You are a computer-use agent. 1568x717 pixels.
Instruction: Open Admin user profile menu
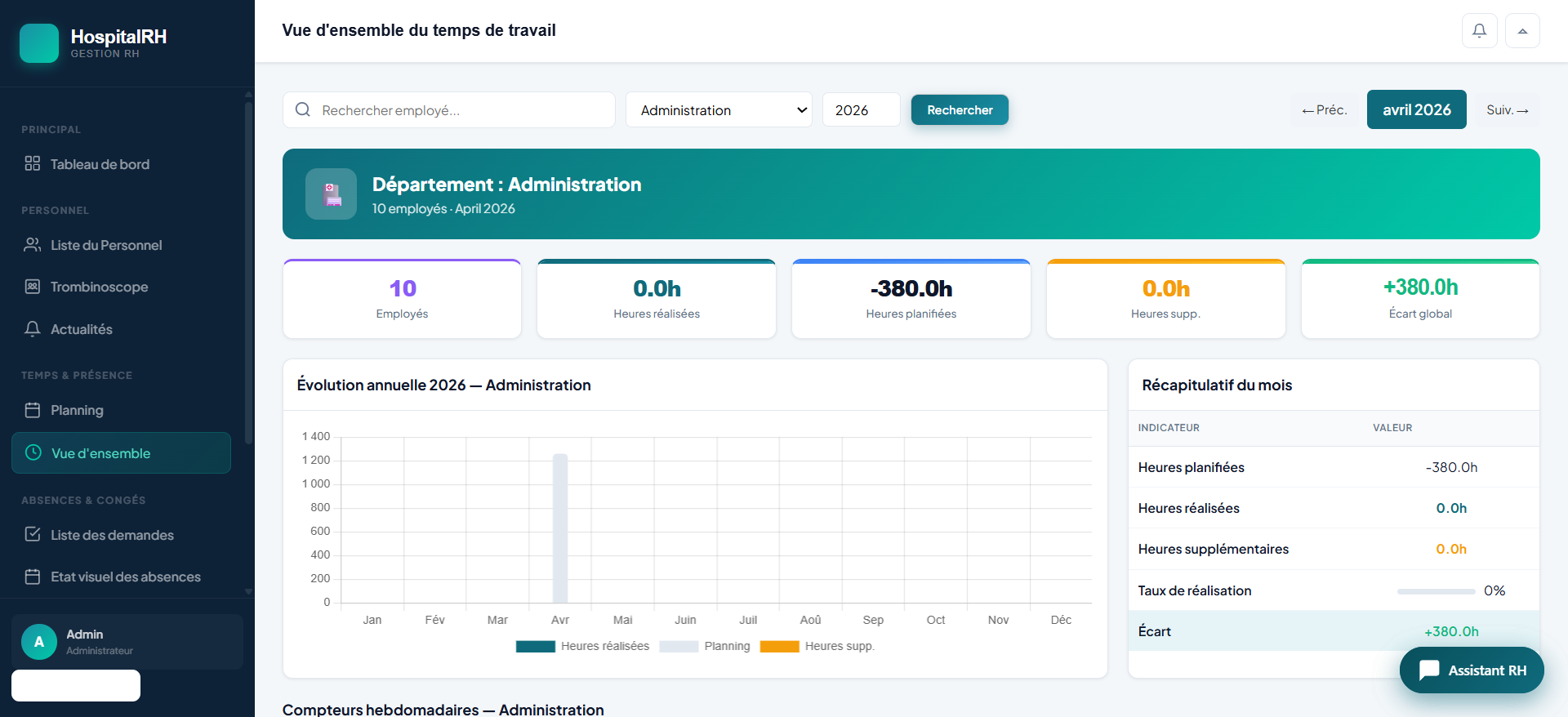127,642
